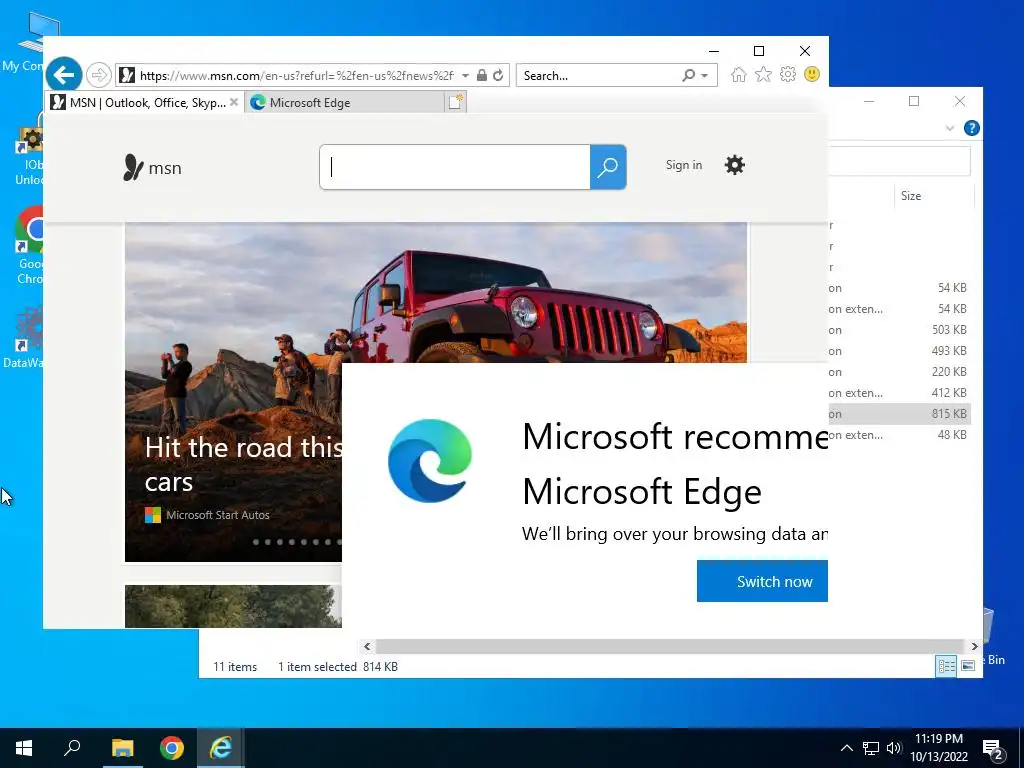Switch File Explorer to large icons view
1024x768 pixels.
pyautogui.click(x=968, y=665)
